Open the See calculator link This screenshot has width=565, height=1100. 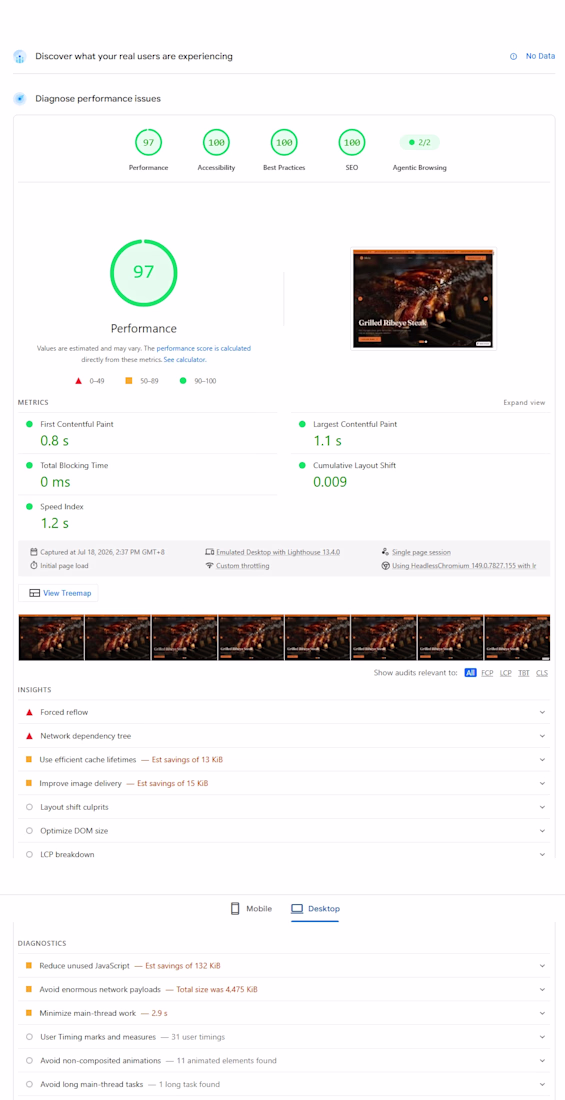pos(185,359)
